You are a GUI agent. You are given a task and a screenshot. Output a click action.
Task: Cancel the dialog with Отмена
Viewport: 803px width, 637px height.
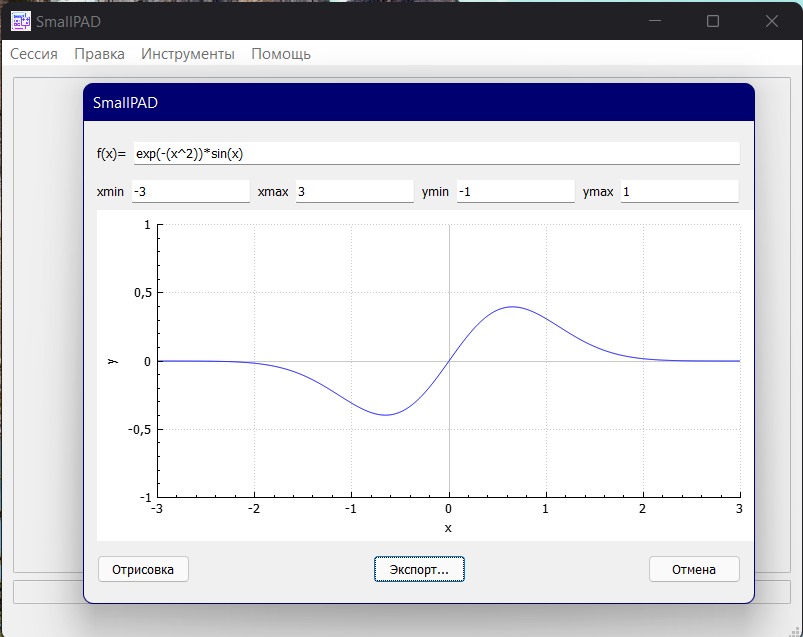point(694,569)
